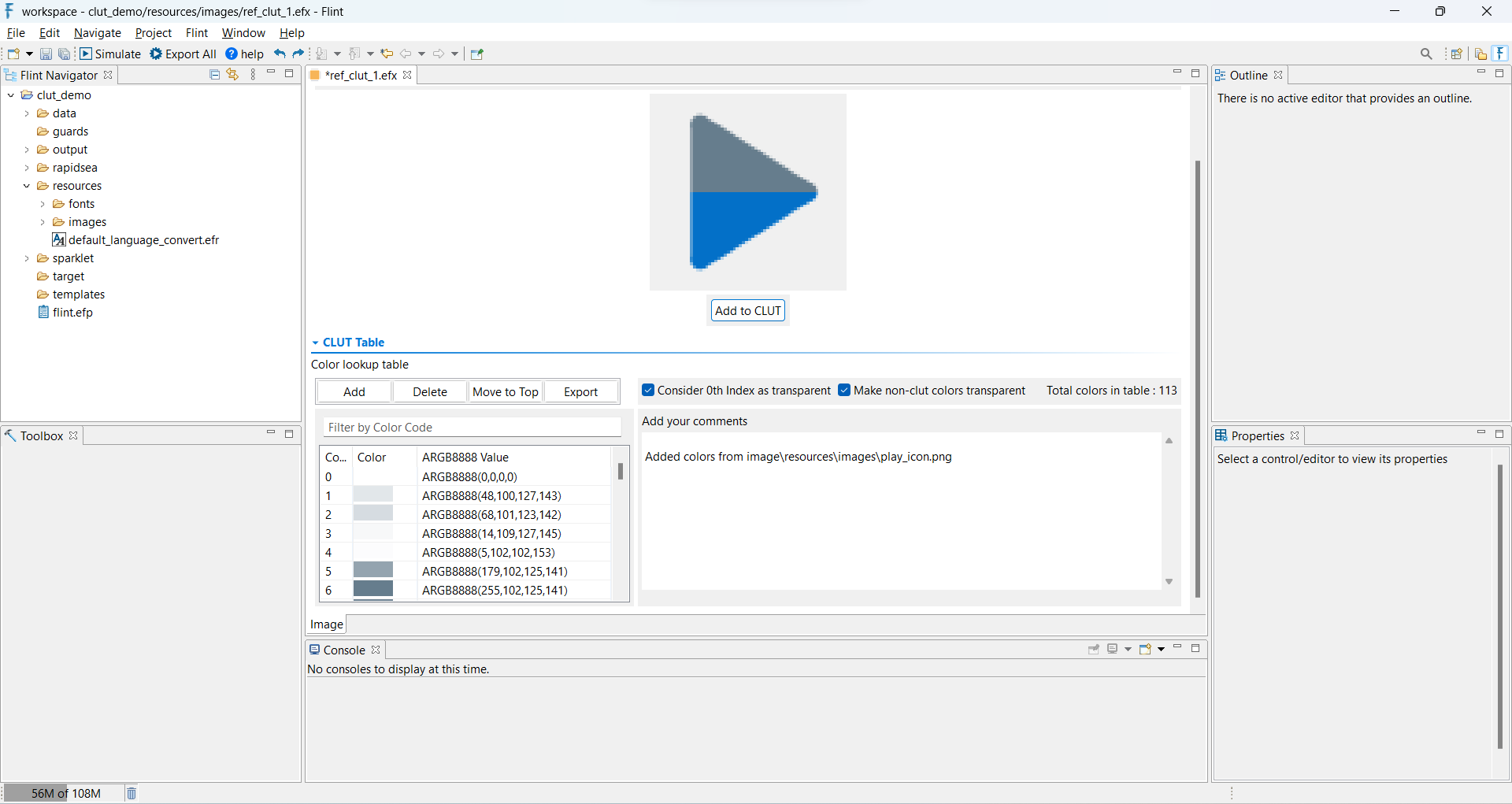This screenshot has width=1512, height=804.
Task: Collapse the resources folder tree node
Action: 27,186
